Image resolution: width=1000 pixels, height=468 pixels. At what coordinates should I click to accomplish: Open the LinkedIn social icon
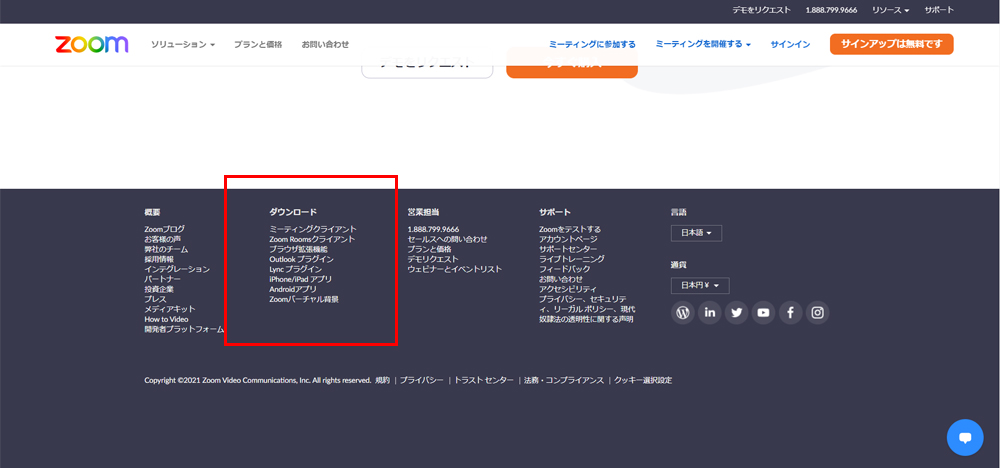click(710, 312)
